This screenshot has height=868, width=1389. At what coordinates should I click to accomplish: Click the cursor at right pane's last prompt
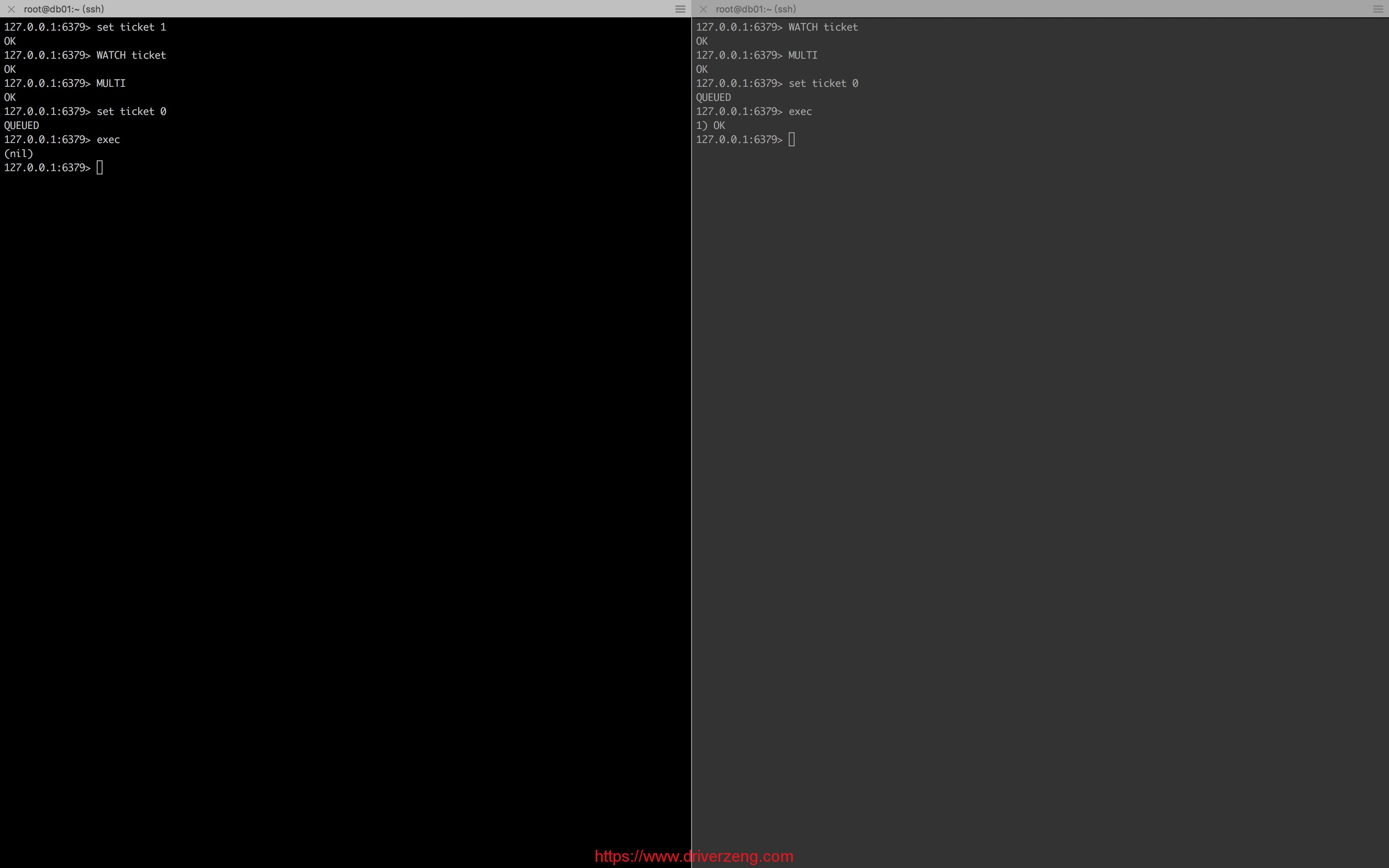[x=792, y=140]
